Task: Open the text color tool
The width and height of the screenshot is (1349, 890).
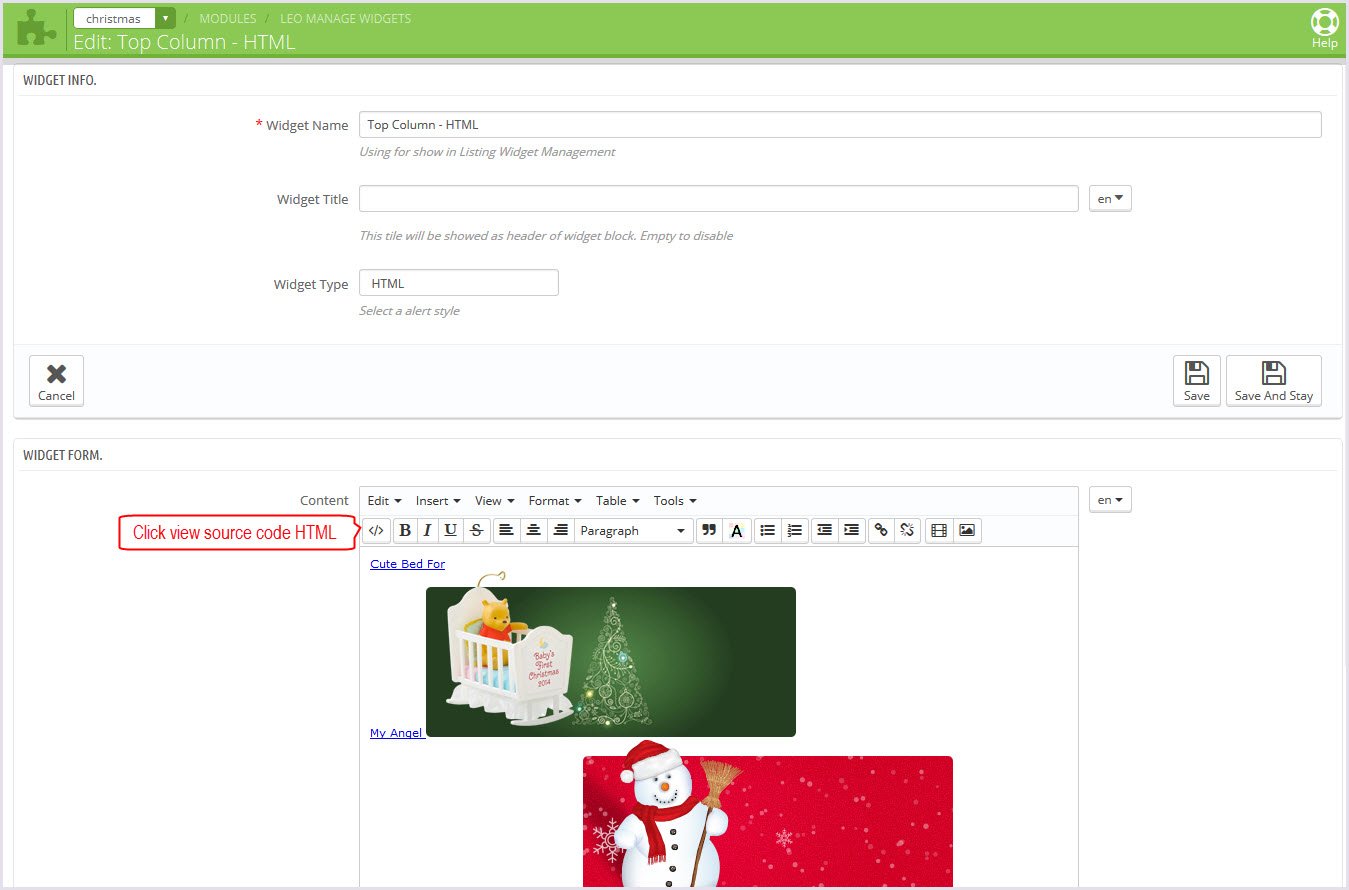Action: (737, 531)
